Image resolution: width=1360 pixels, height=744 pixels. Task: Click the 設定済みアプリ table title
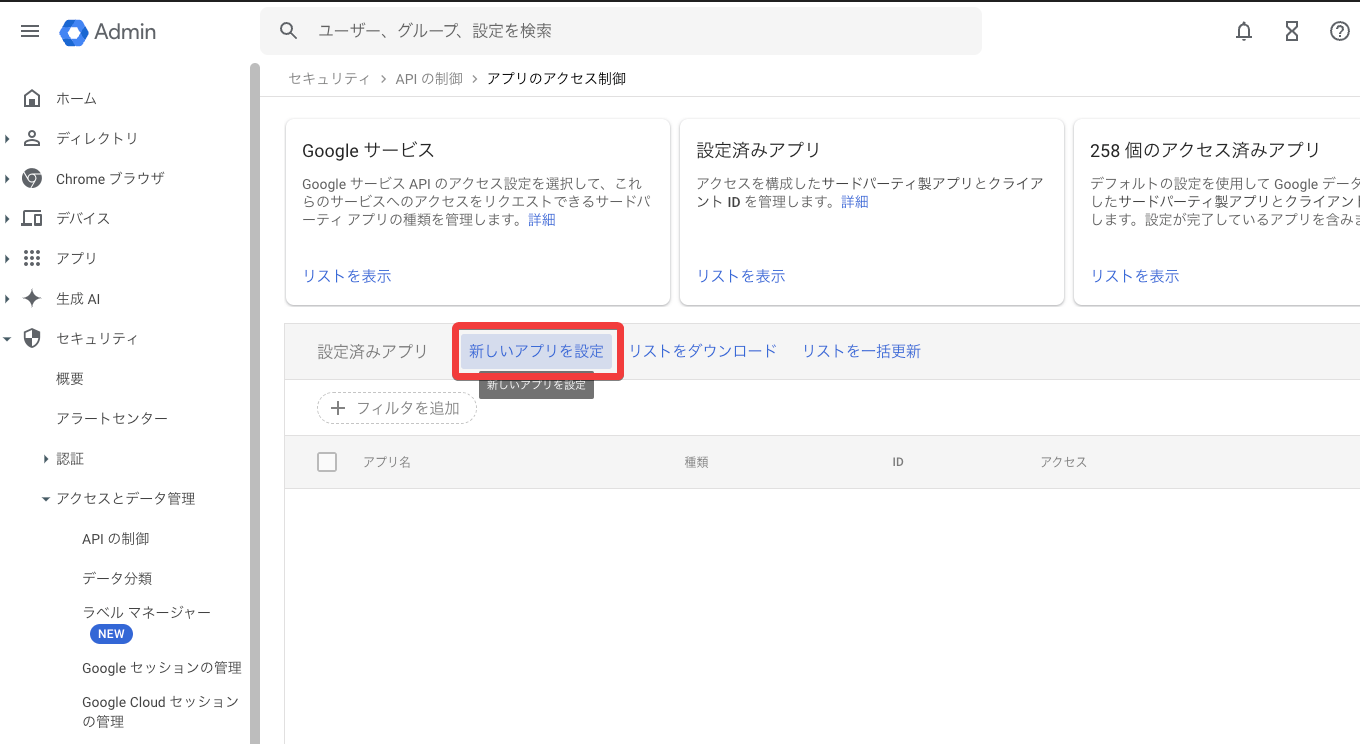pos(373,352)
